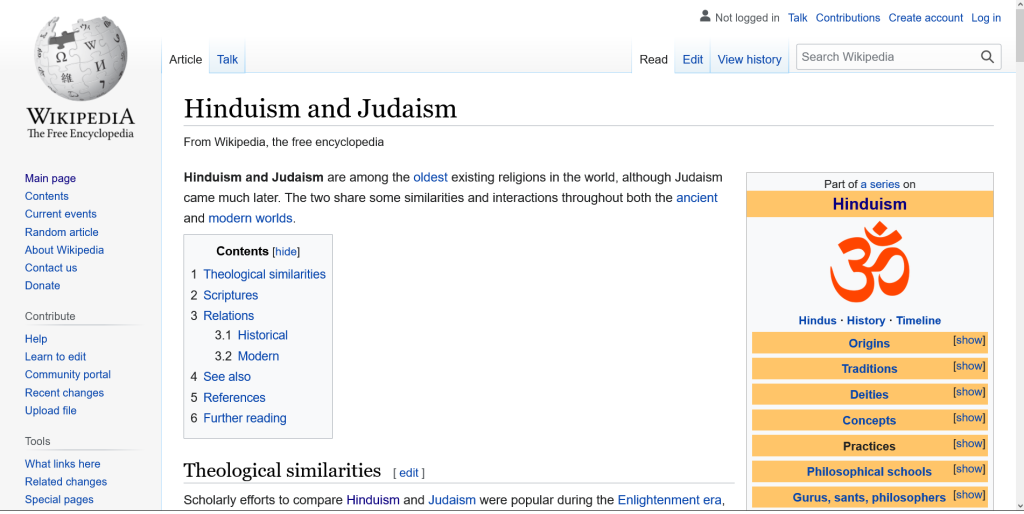This screenshot has width=1024, height=514.
Task: Open the sidebar Contents link
Action: [46, 196]
